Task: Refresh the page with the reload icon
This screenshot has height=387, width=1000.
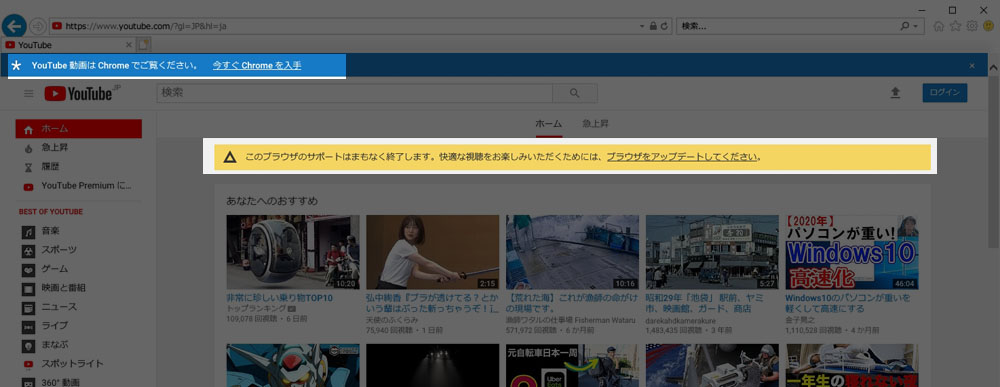Action: (665, 26)
